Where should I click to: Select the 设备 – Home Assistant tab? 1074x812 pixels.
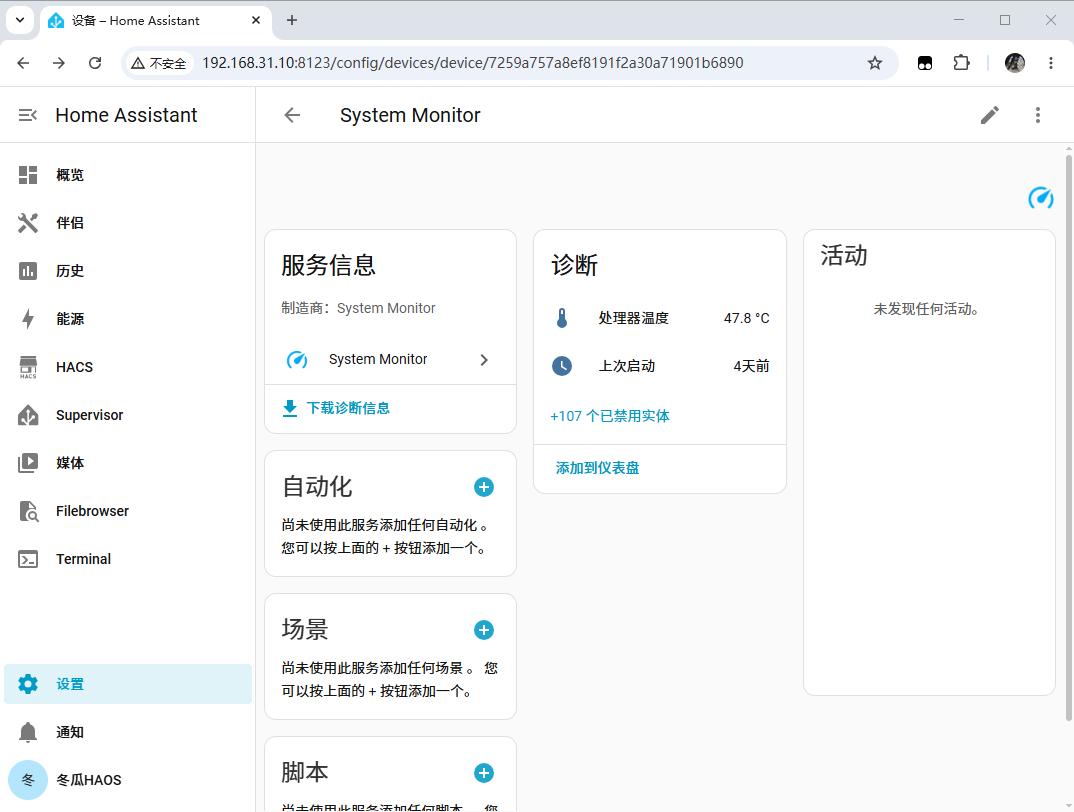click(x=155, y=21)
